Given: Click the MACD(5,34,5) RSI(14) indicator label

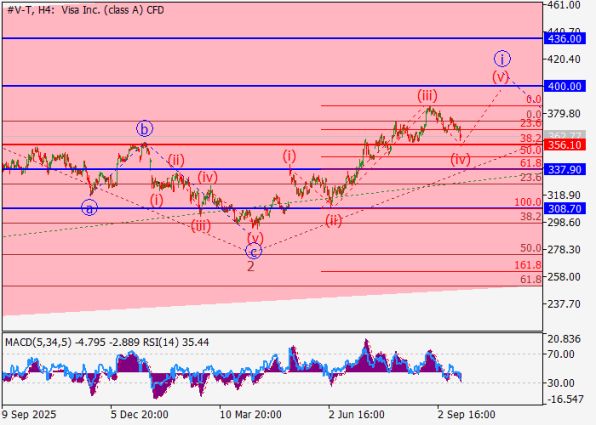Looking at the screenshot, I should (x=107, y=342).
